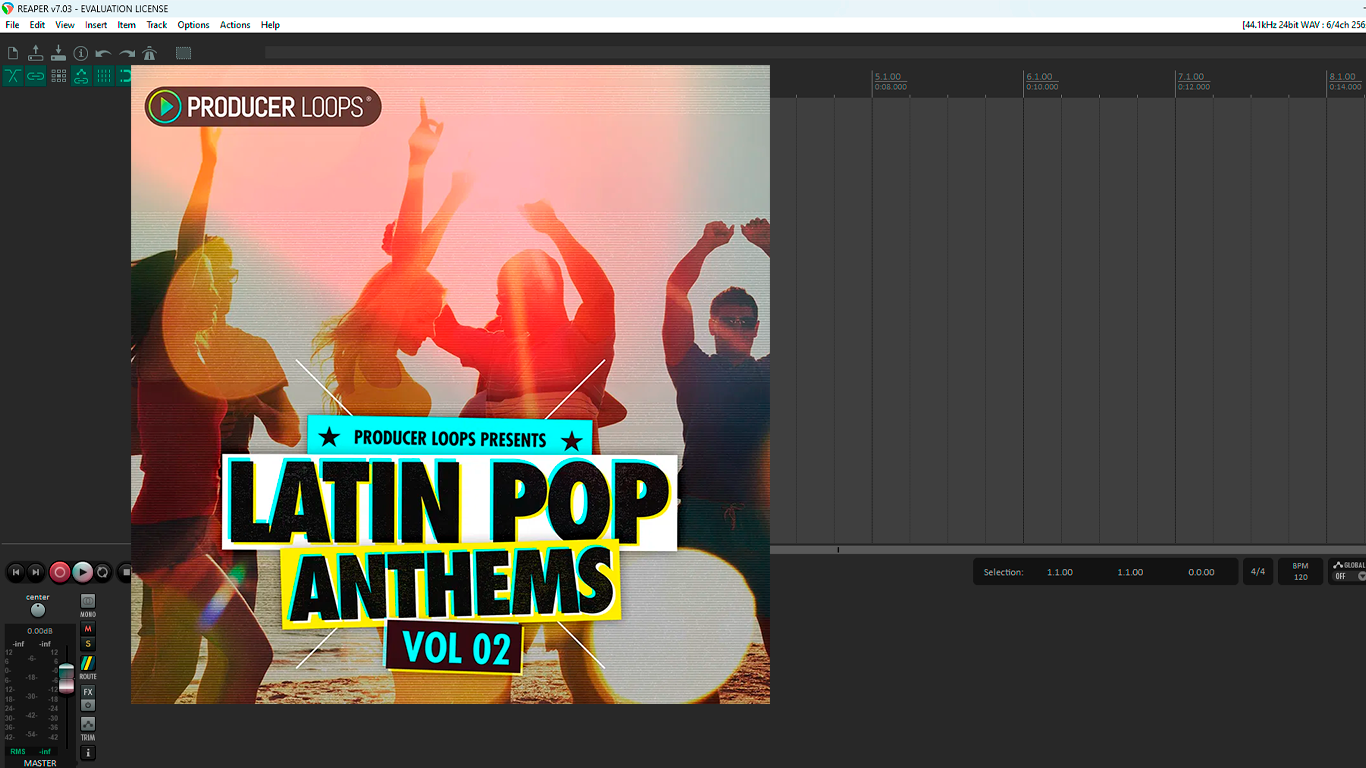This screenshot has width=1366, height=768.
Task: Click the dotted-square toolbar icon
Action: (183, 53)
